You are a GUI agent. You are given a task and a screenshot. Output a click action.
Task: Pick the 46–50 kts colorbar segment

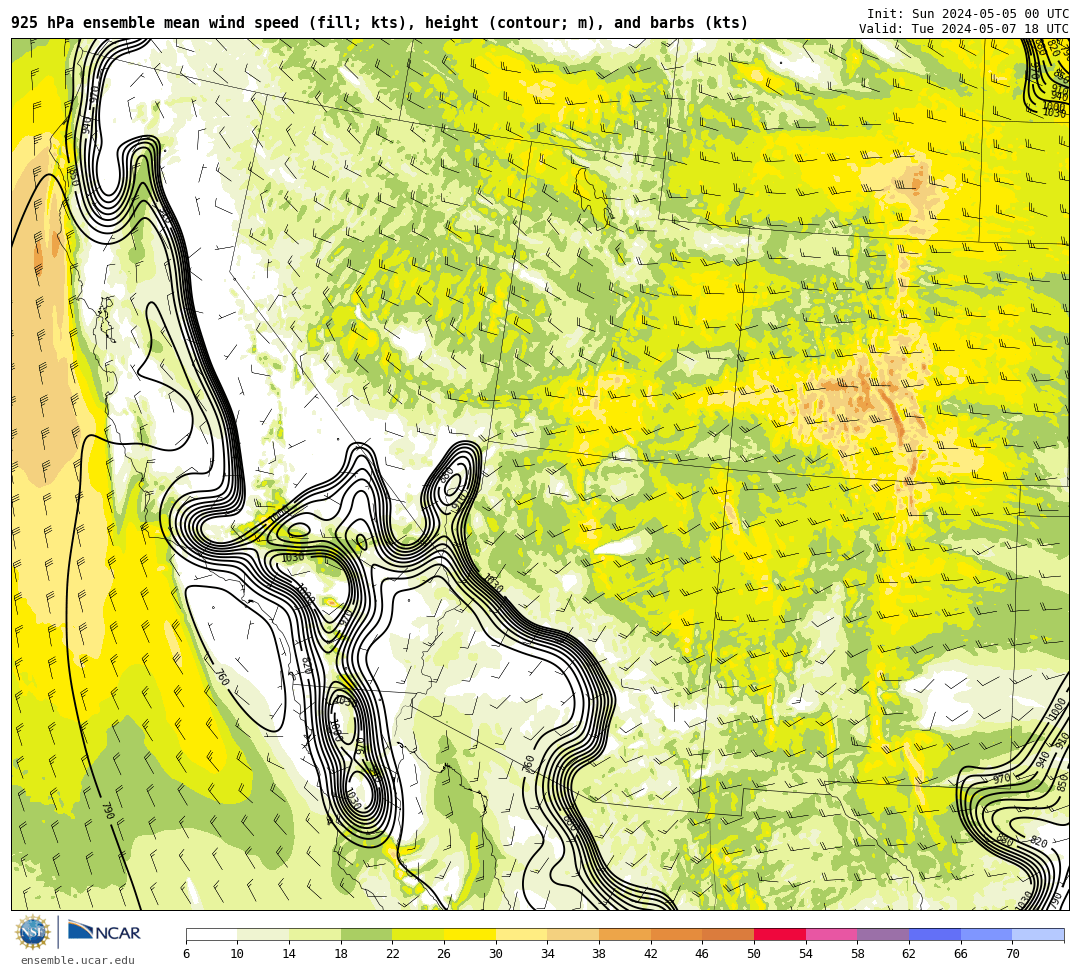tap(728, 934)
